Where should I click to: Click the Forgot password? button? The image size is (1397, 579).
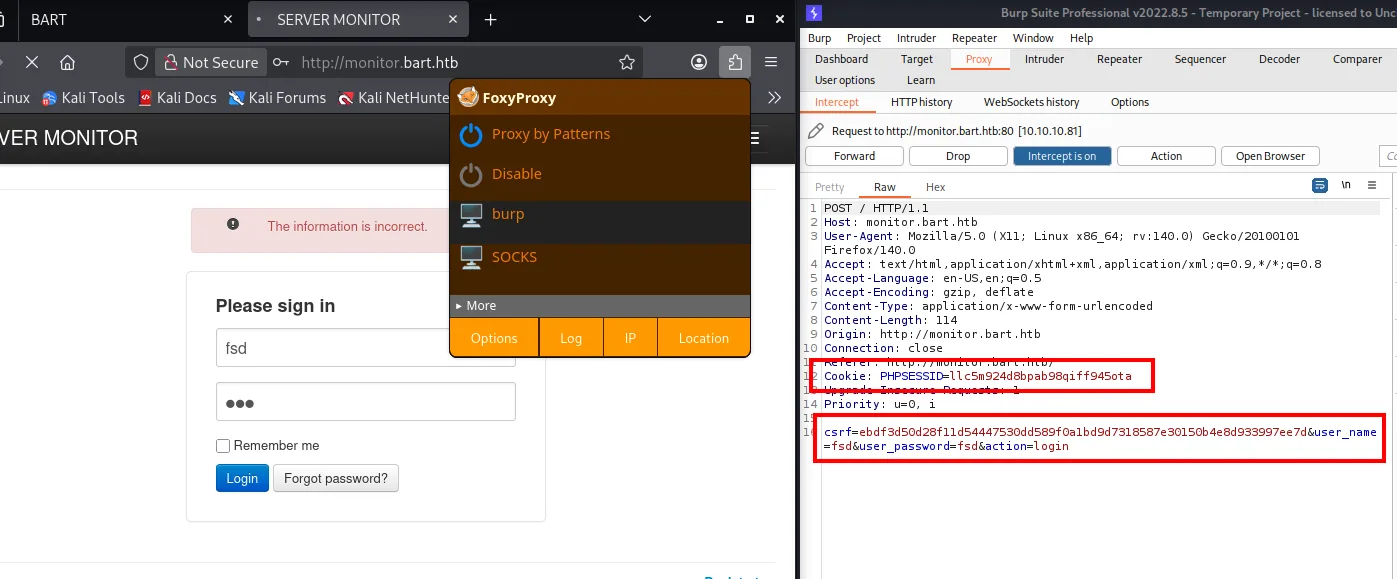pyautogui.click(x=336, y=478)
